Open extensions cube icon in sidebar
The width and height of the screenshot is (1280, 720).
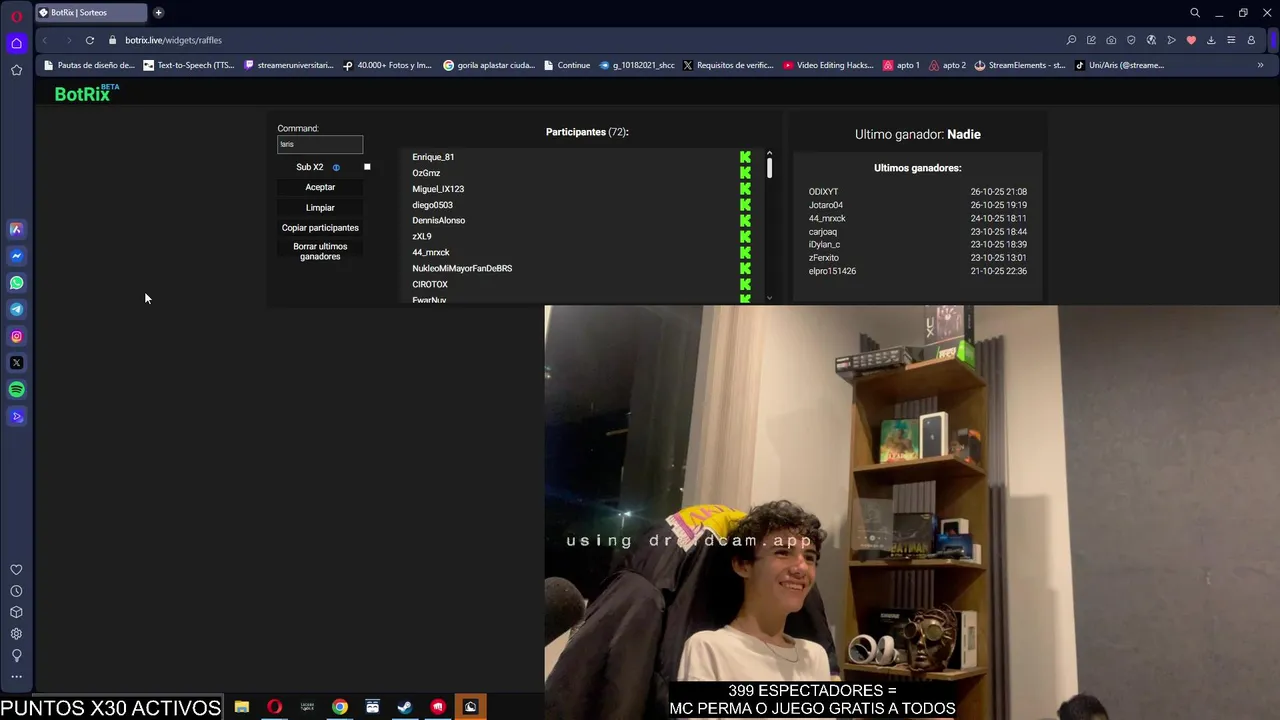click(x=16, y=612)
